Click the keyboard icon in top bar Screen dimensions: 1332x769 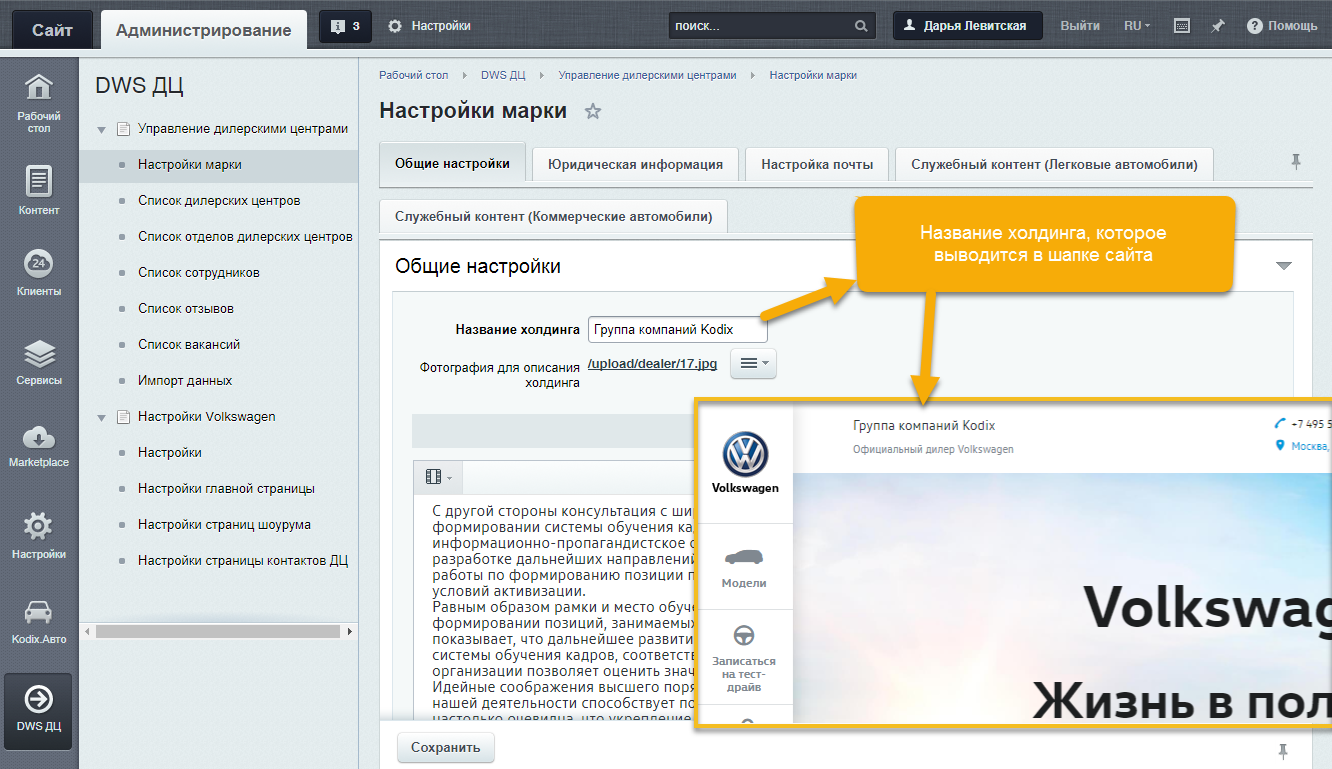coord(1181,26)
